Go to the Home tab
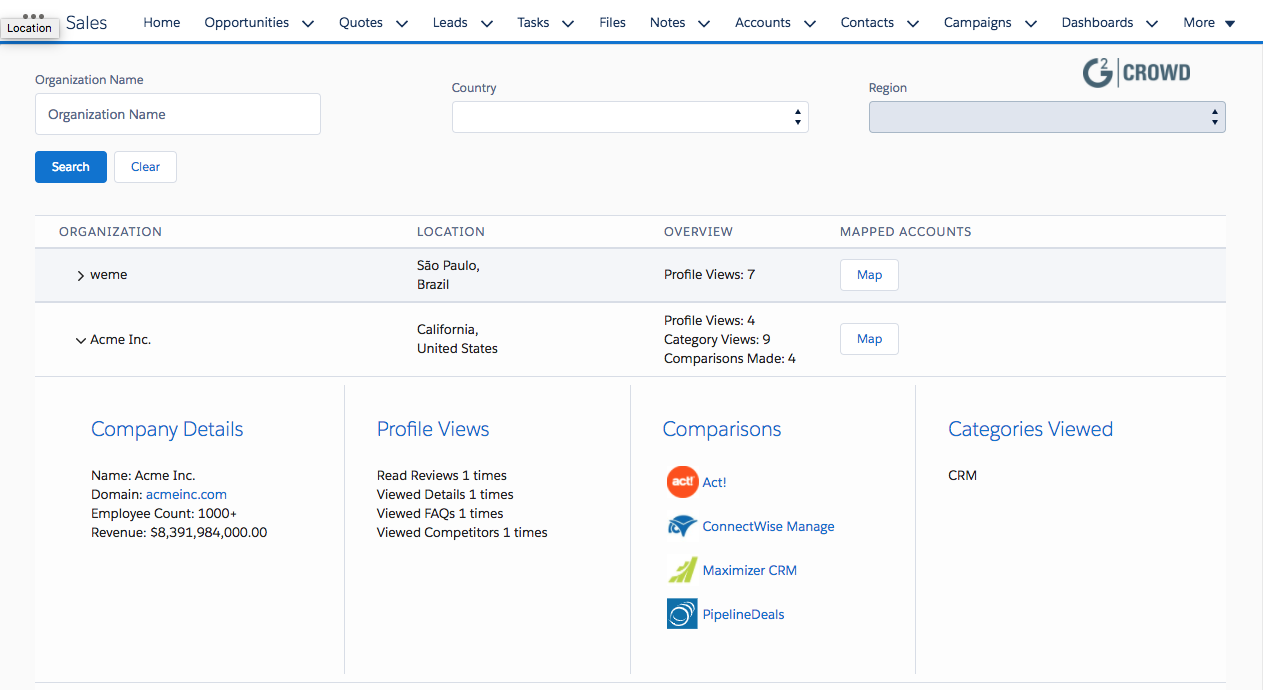Image resolution: width=1263 pixels, height=690 pixels. click(x=162, y=23)
